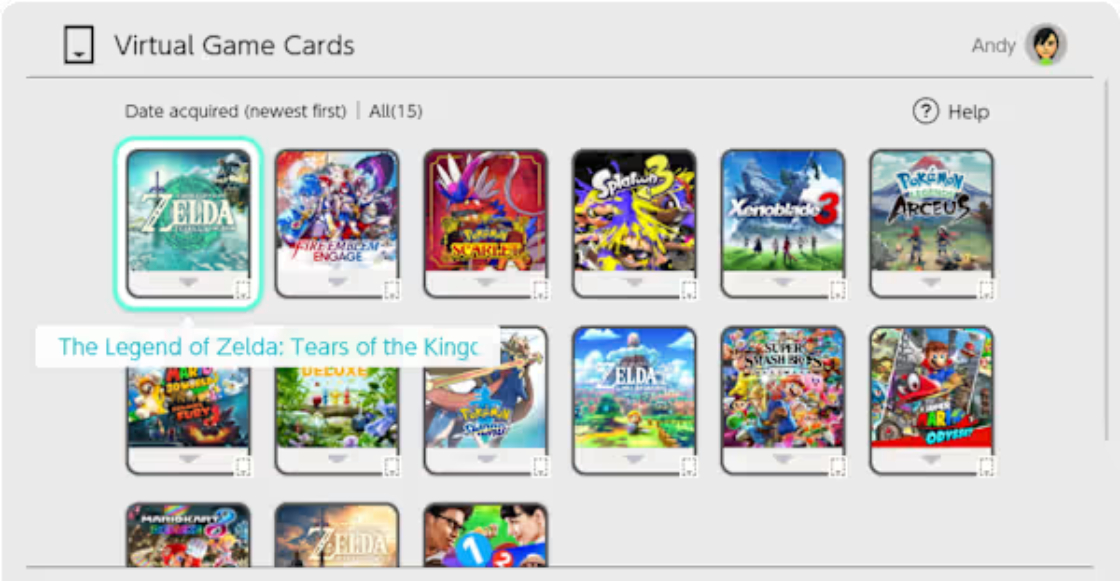Open the Splatoon 3 game card
The height and width of the screenshot is (581, 1120).
(634, 224)
